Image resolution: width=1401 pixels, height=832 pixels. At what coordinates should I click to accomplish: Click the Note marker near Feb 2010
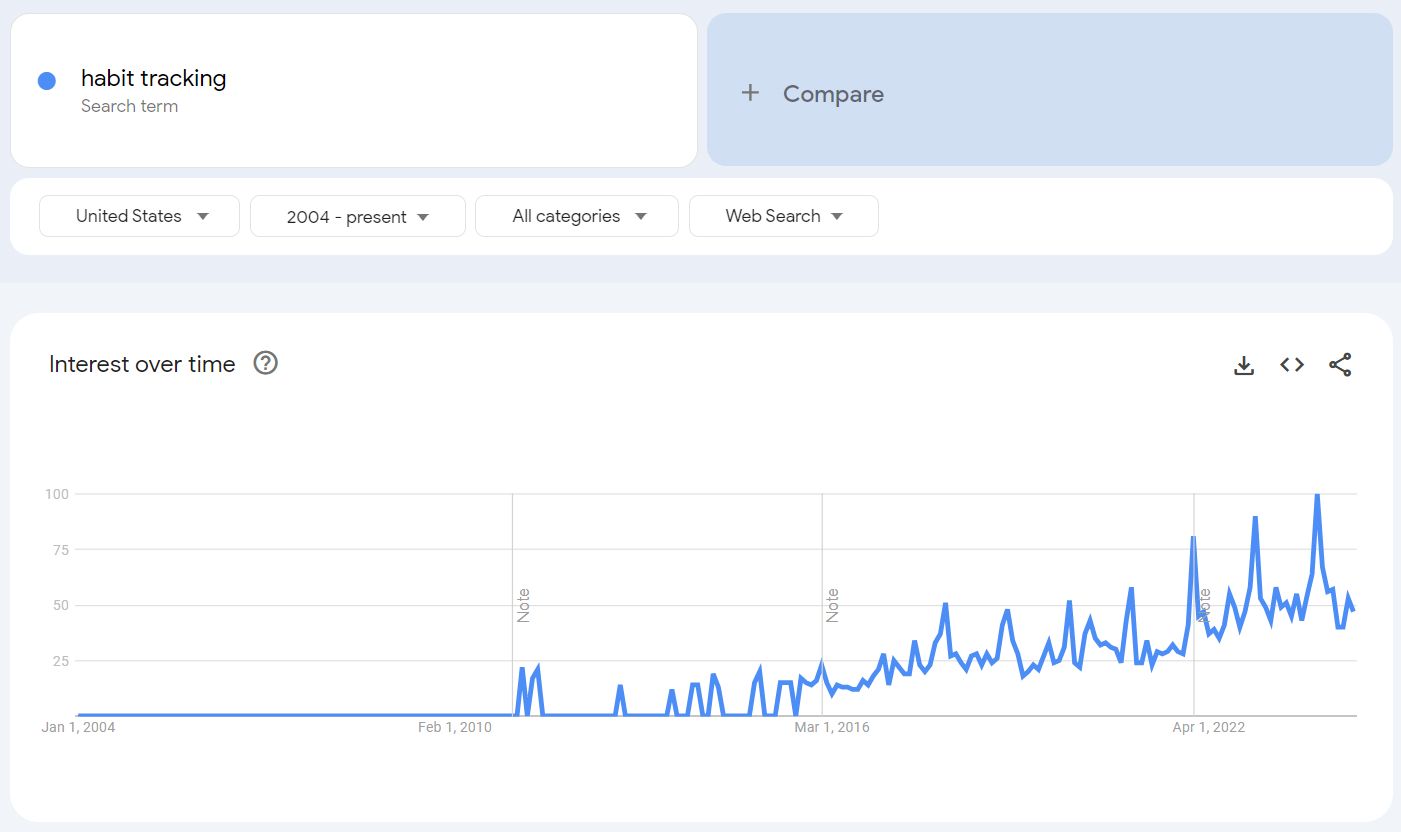click(x=523, y=606)
